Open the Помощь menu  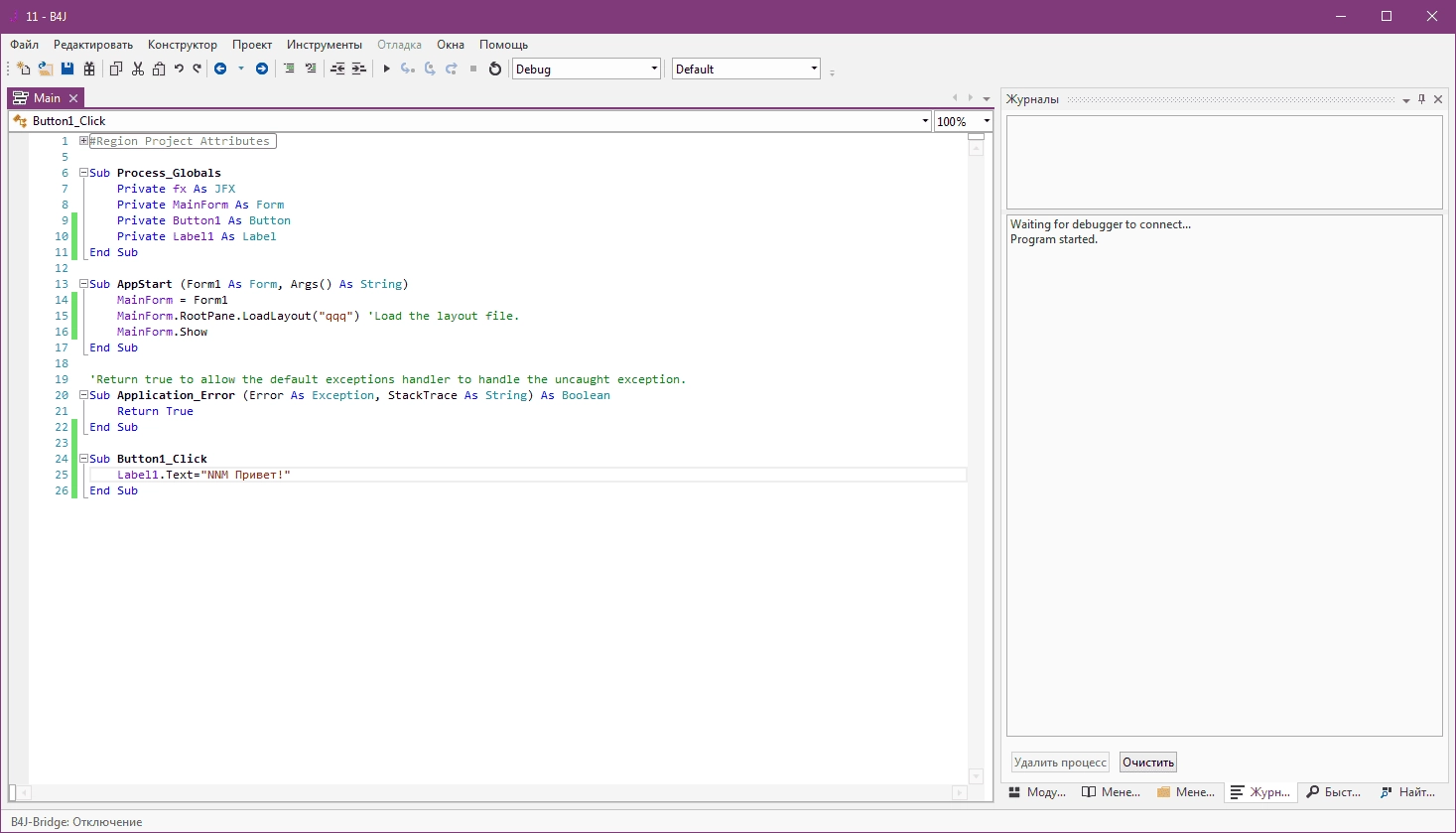pos(504,45)
